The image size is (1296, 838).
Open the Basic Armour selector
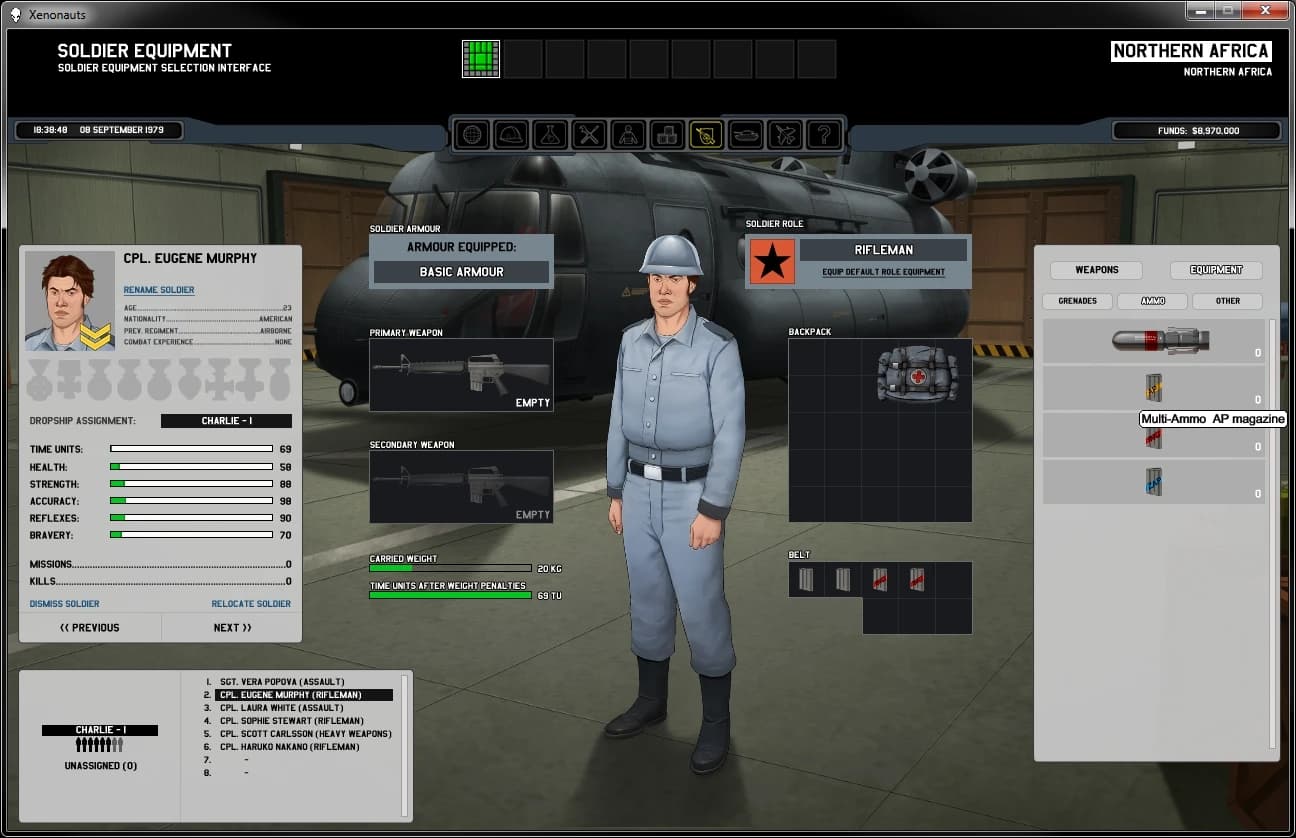click(x=461, y=272)
